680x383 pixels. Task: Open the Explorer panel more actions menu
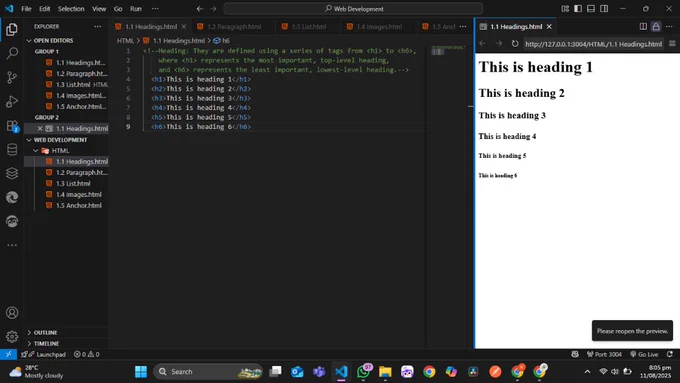[98, 26]
